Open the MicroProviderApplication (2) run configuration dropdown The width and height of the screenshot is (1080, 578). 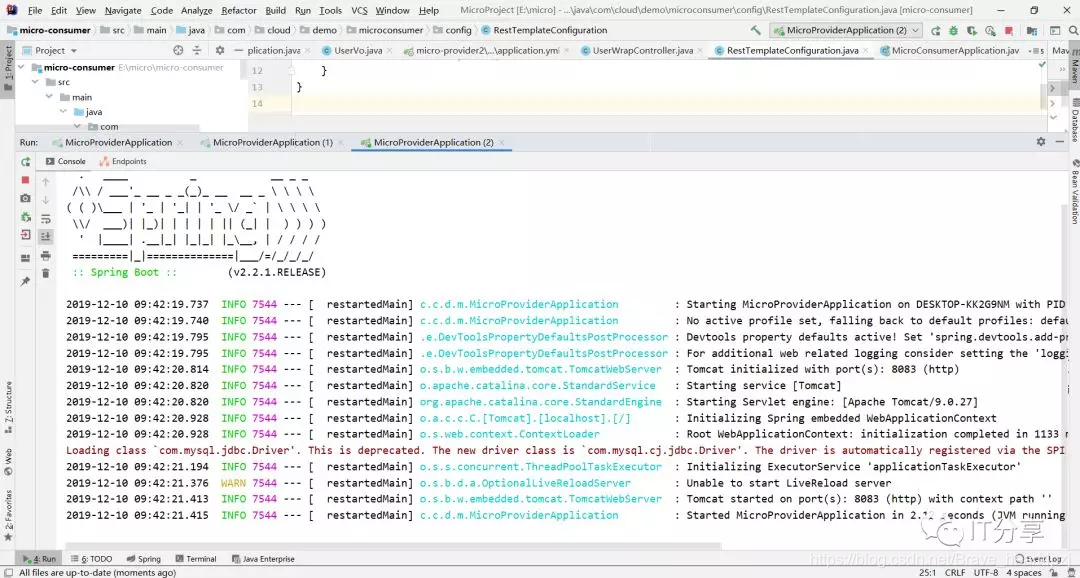846,30
